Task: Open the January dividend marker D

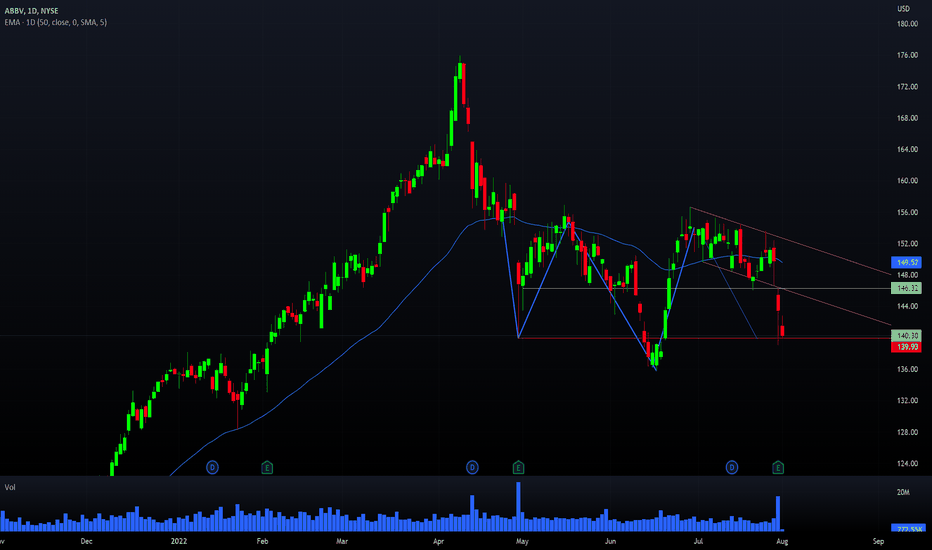Action: pos(212,467)
